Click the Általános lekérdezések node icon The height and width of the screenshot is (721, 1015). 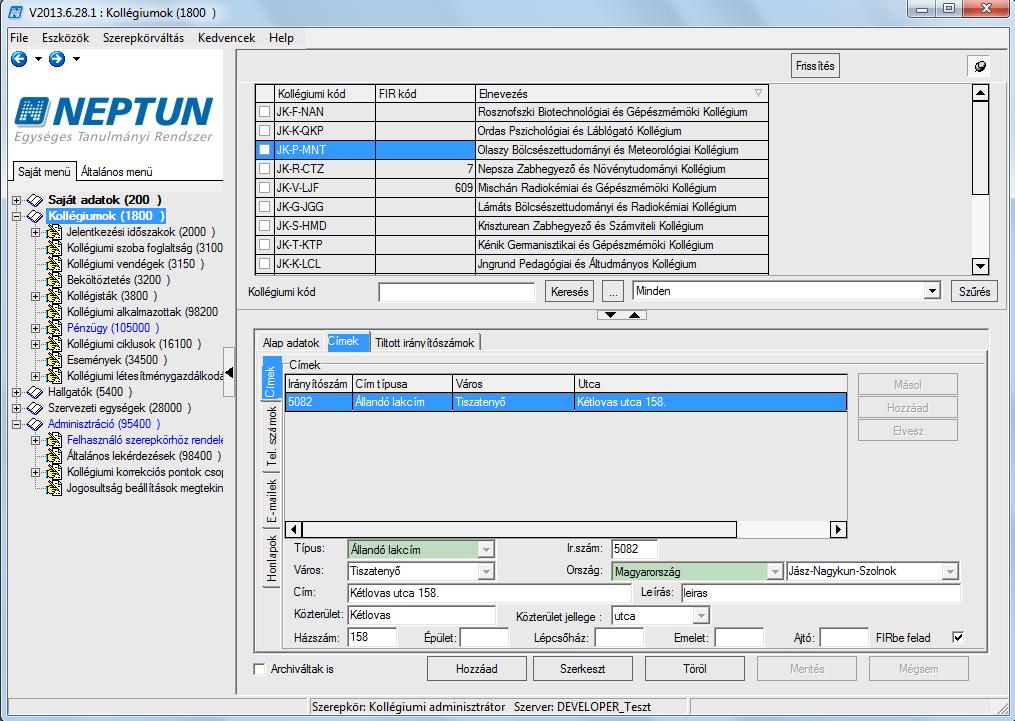pos(54,456)
